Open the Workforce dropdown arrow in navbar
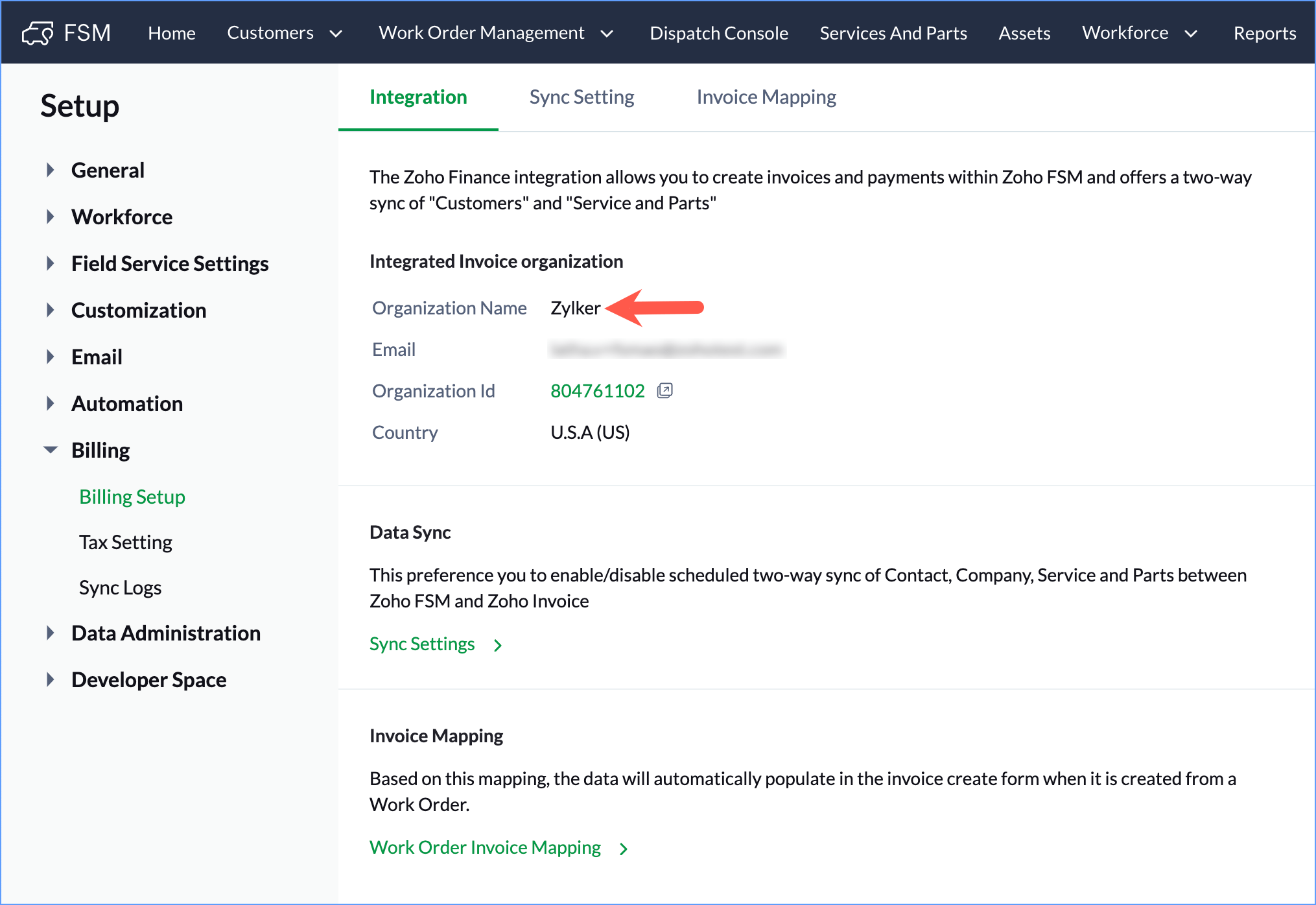Image resolution: width=1316 pixels, height=905 pixels. 1191,34
